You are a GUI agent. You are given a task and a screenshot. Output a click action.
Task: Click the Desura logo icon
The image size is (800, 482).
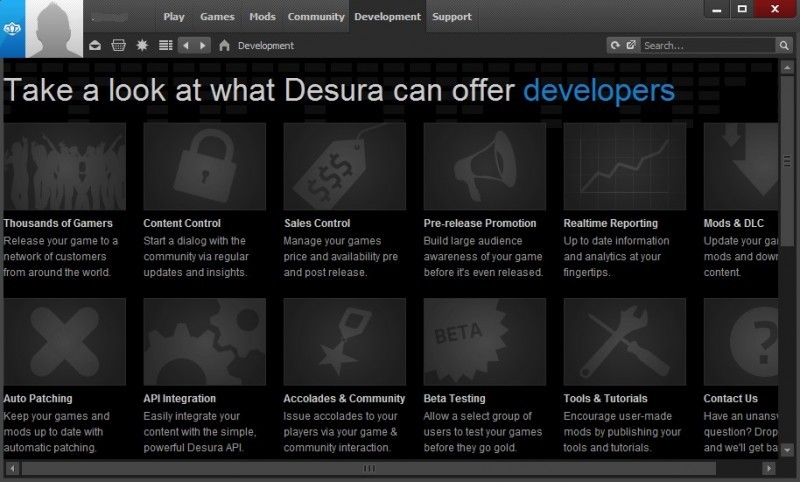click(x=12, y=29)
